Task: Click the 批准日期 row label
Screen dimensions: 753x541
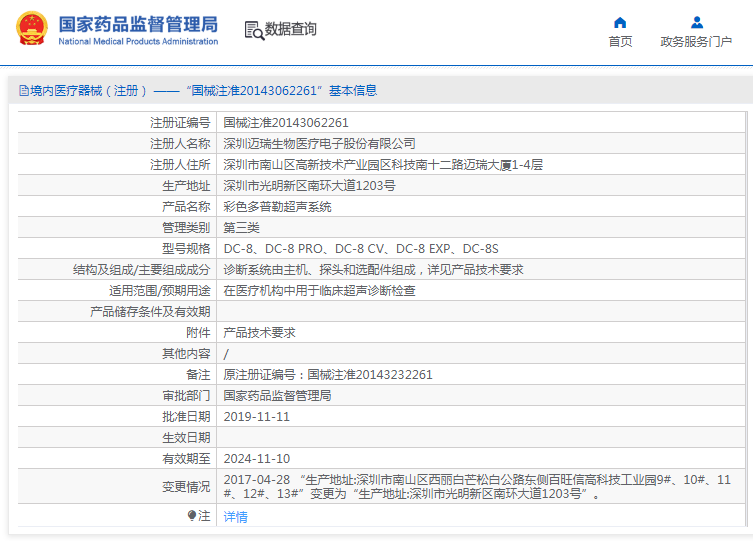Action: coord(186,417)
